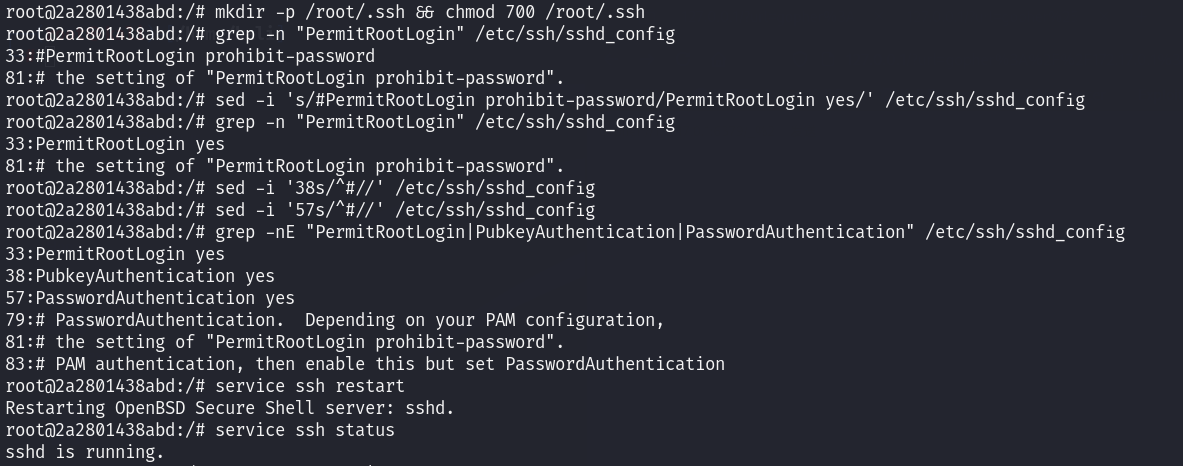Click line 79 mentioning PAM configuration
1183x466 pixels.
(x=335, y=320)
